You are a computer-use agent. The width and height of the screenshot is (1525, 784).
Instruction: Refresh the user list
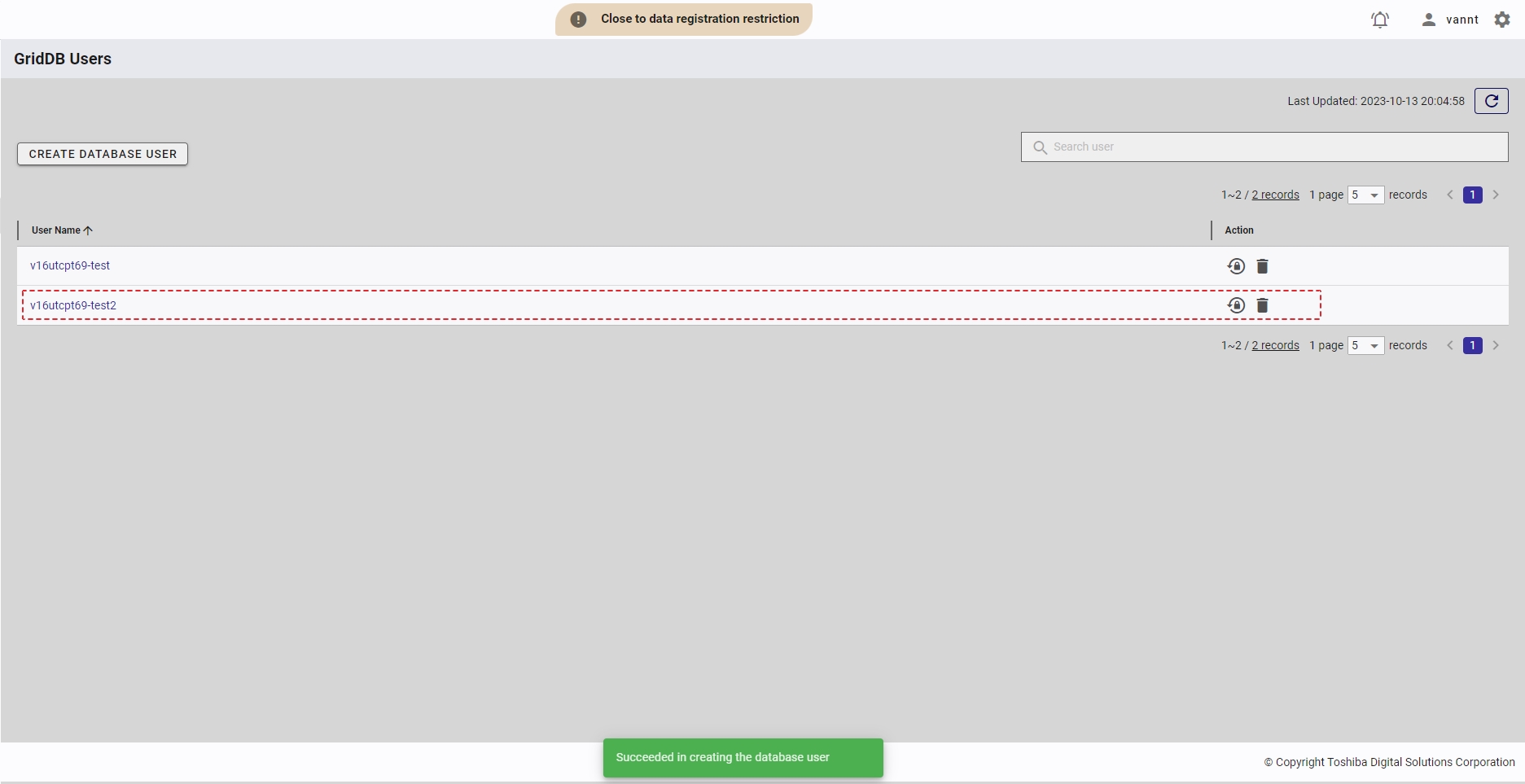coord(1491,101)
